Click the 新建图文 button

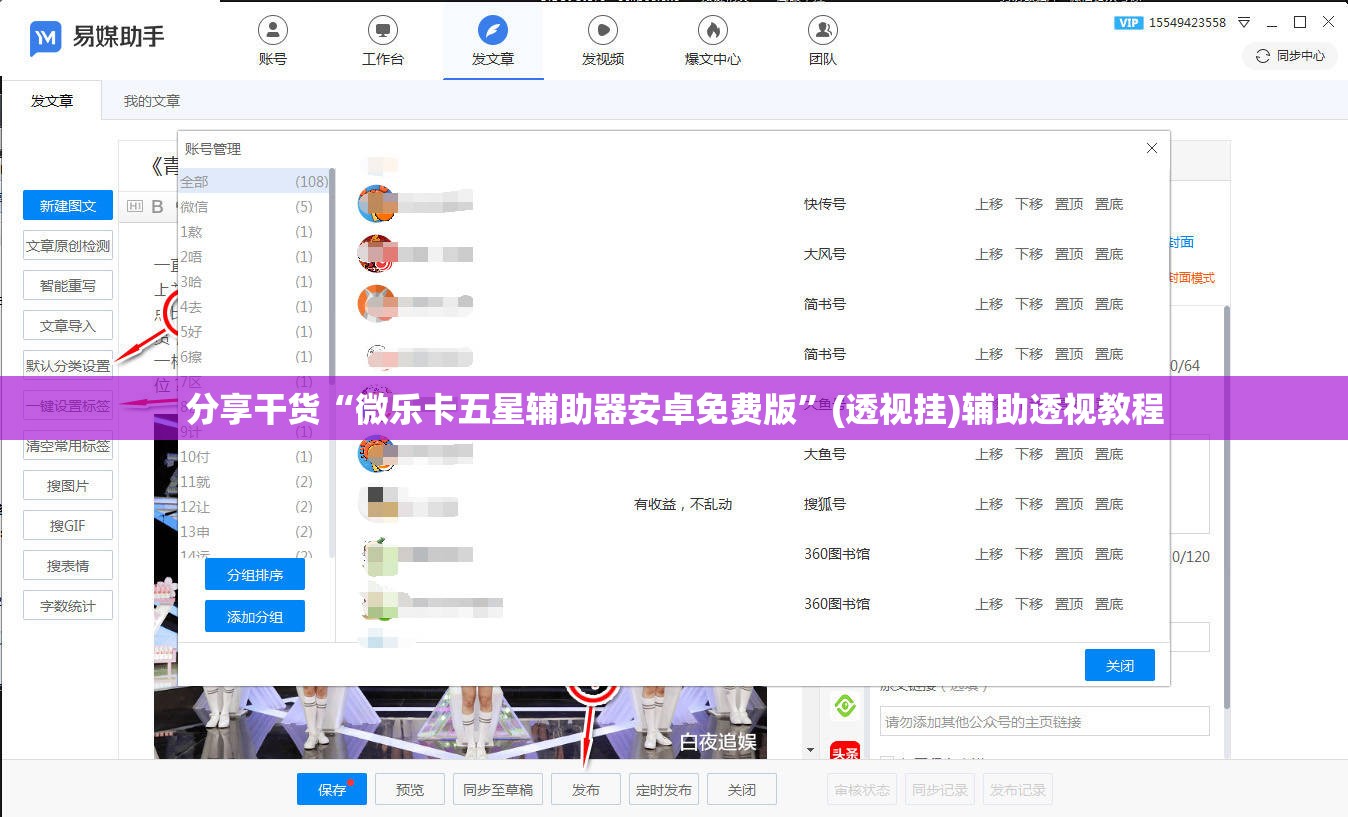pyautogui.click(x=68, y=206)
